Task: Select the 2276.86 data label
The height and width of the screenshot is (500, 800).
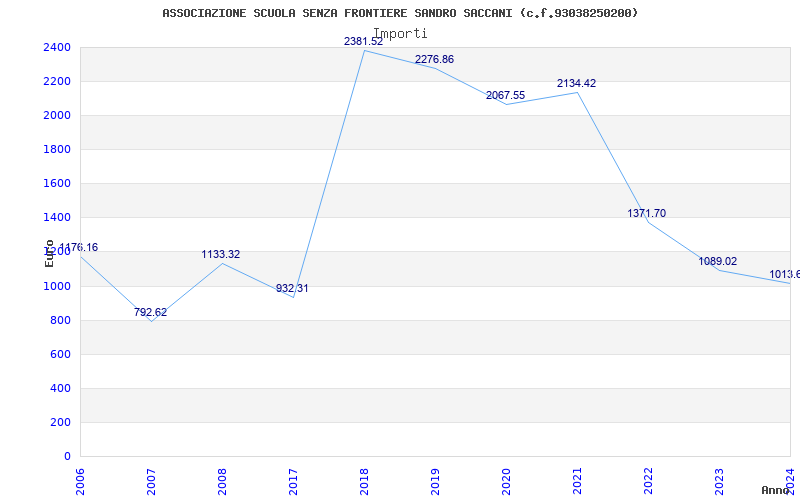Action: (x=434, y=60)
